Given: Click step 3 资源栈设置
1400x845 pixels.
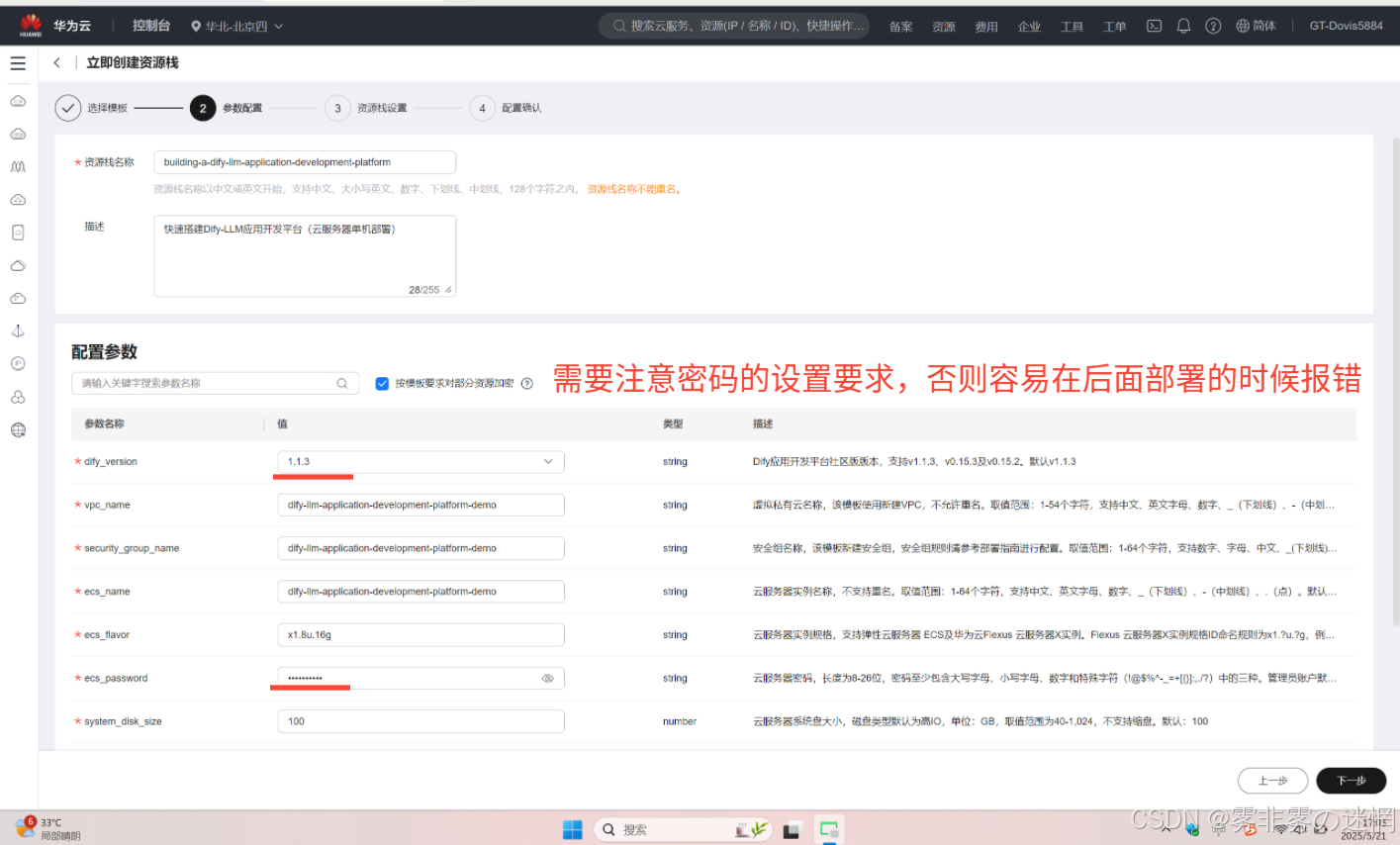Looking at the screenshot, I should (366, 108).
